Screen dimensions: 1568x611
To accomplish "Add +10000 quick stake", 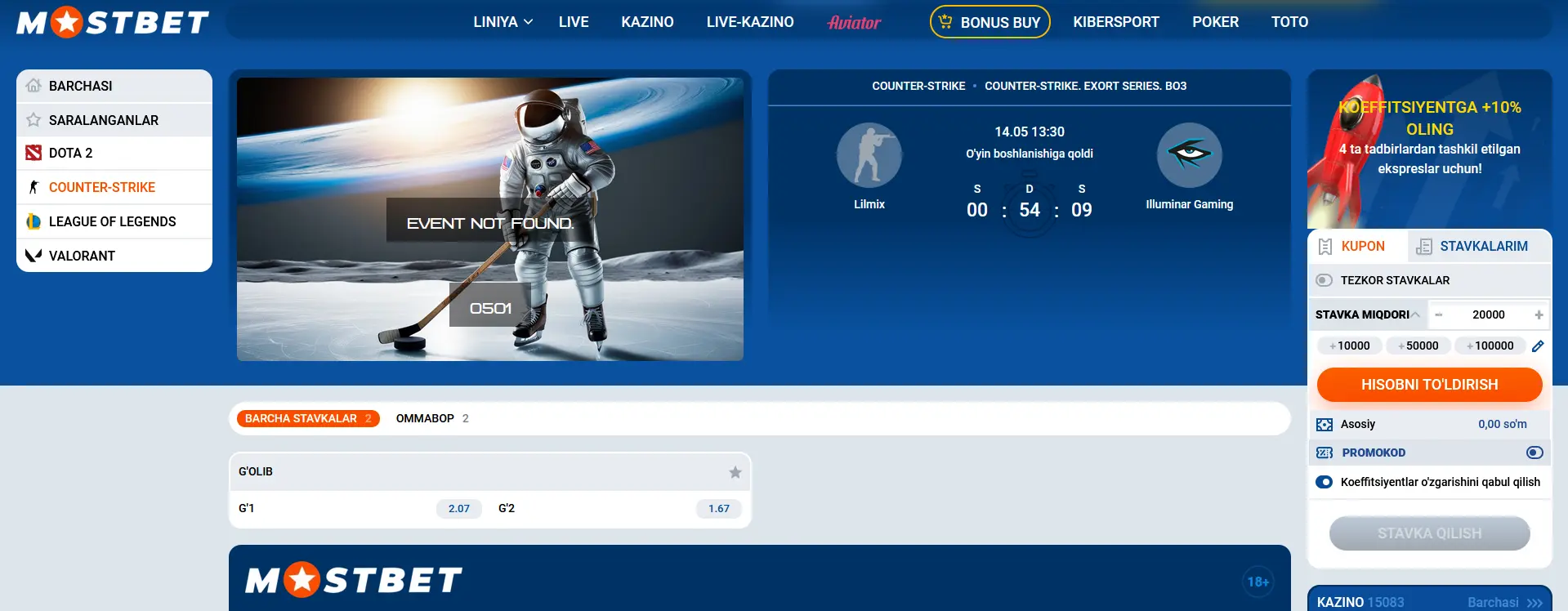I will tap(1350, 346).
